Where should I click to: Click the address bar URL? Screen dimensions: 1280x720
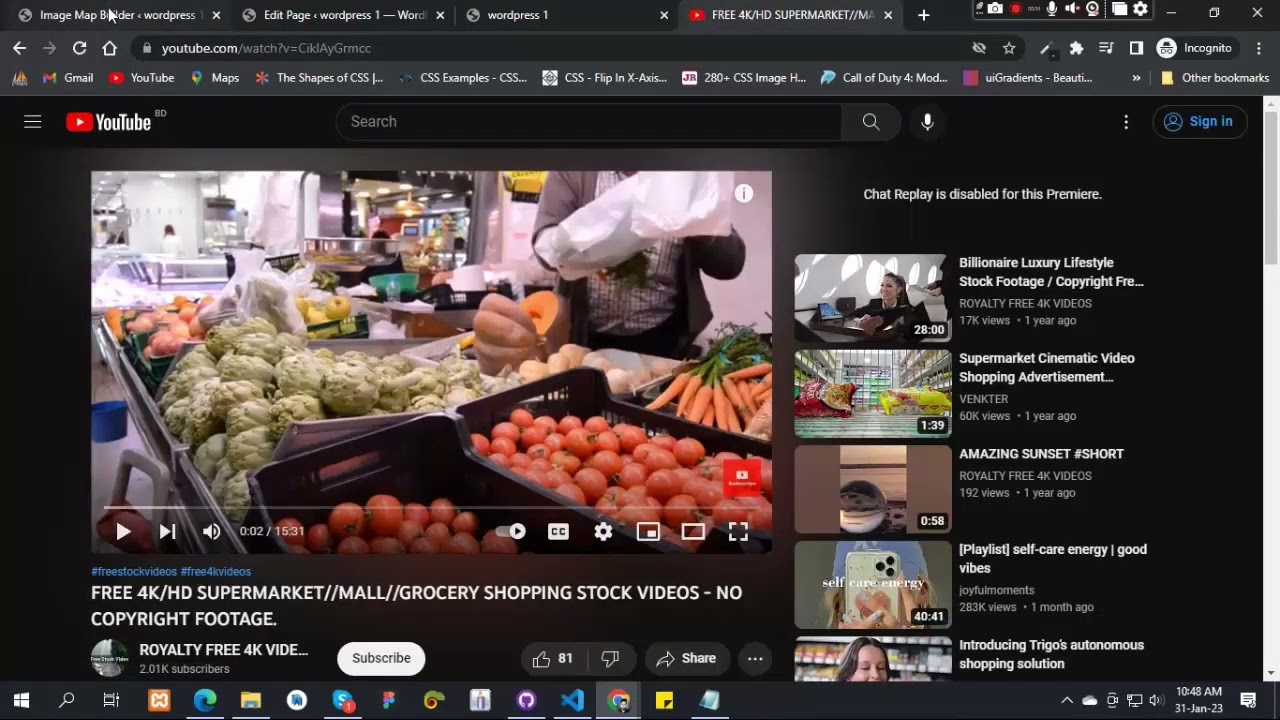[266, 48]
